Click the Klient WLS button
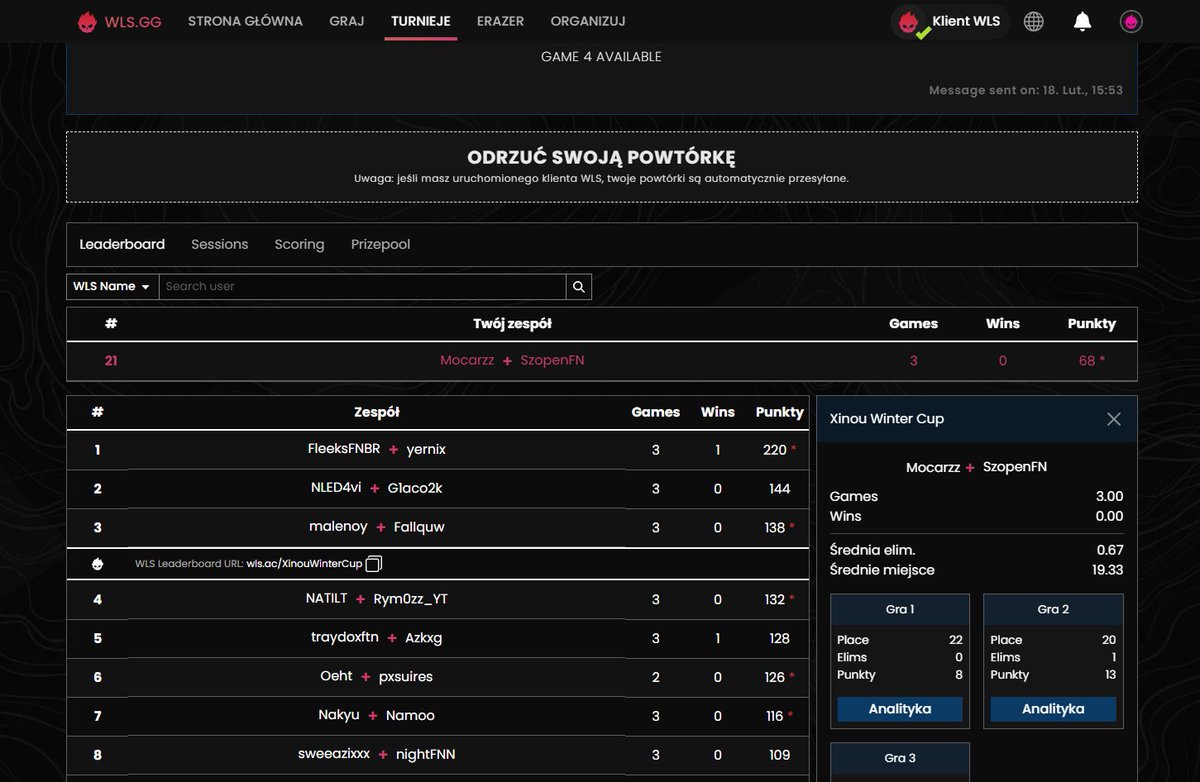The height and width of the screenshot is (782, 1200). tap(950, 21)
